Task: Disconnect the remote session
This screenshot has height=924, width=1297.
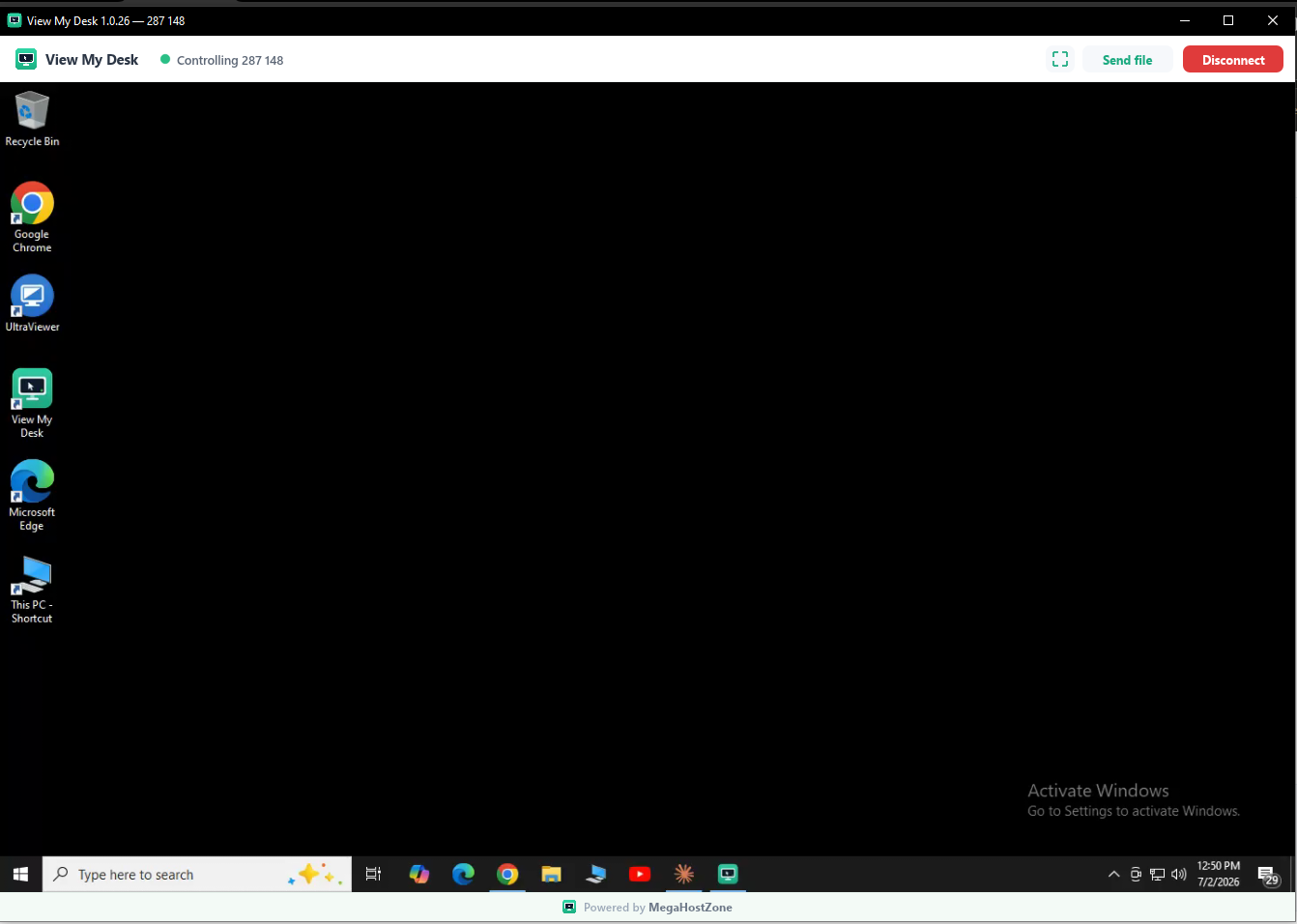Action: [x=1233, y=60]
